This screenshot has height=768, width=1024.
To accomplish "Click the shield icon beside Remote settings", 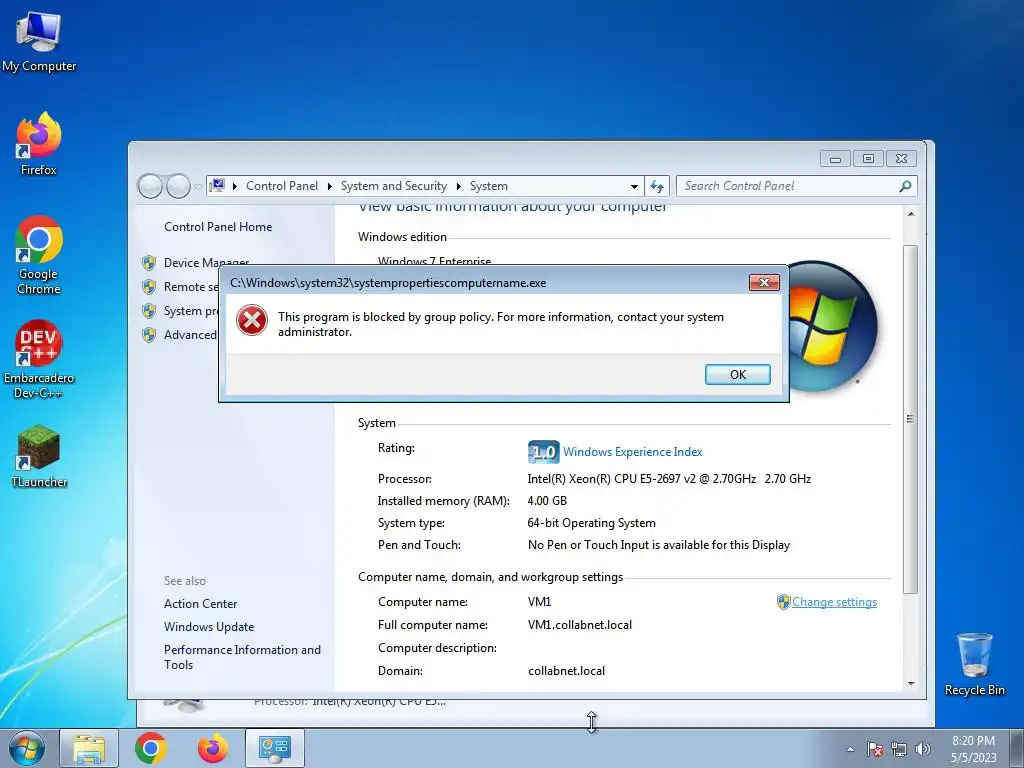I will coord(149,287).
